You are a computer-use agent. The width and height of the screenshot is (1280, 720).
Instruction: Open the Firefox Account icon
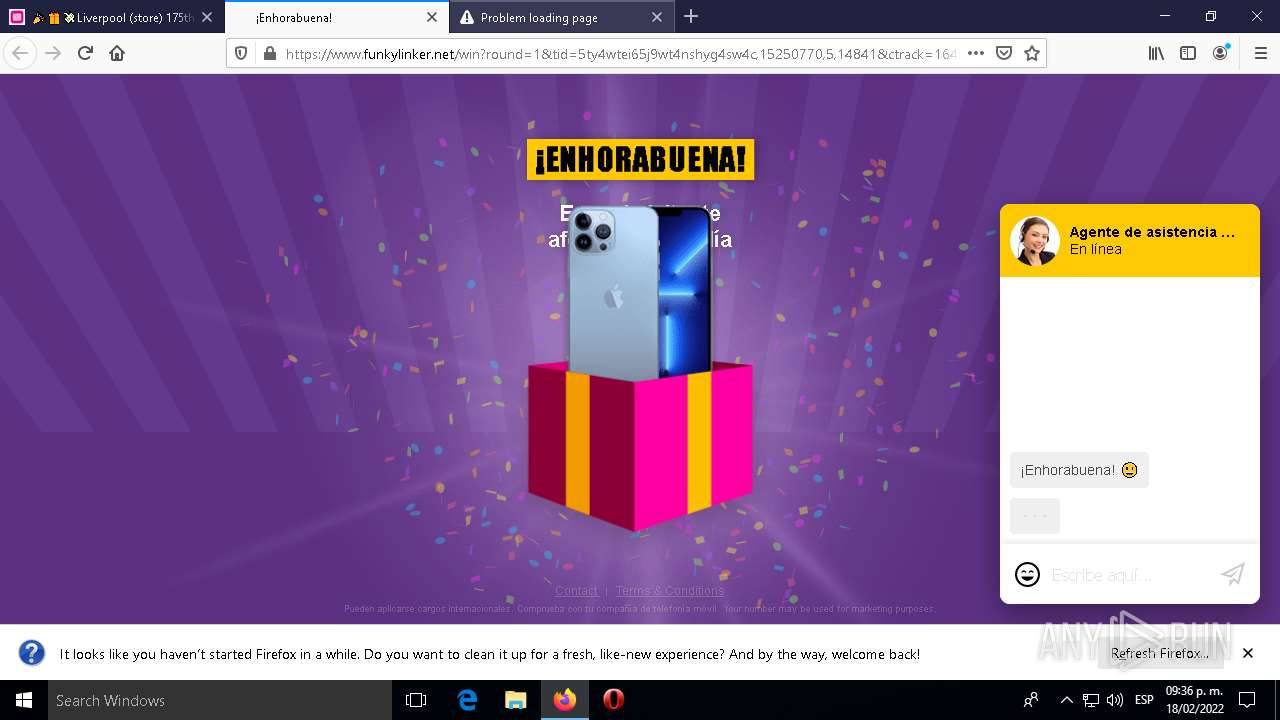click(1220, 53)
